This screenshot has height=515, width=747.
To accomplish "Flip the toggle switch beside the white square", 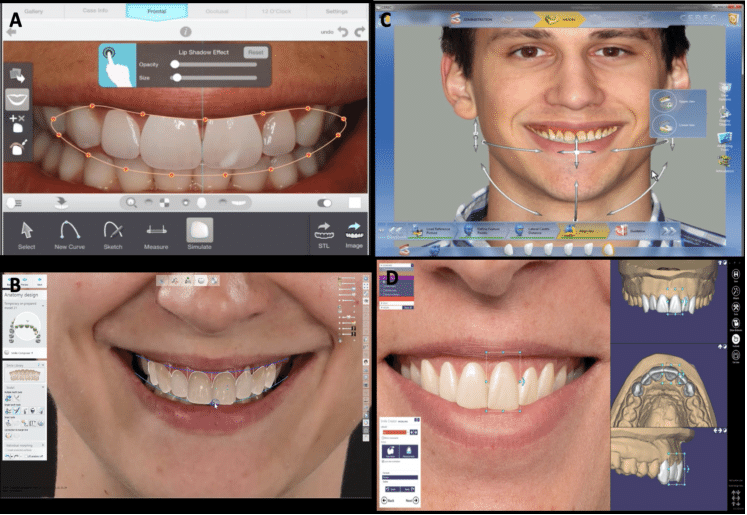I will coord(326,202).
